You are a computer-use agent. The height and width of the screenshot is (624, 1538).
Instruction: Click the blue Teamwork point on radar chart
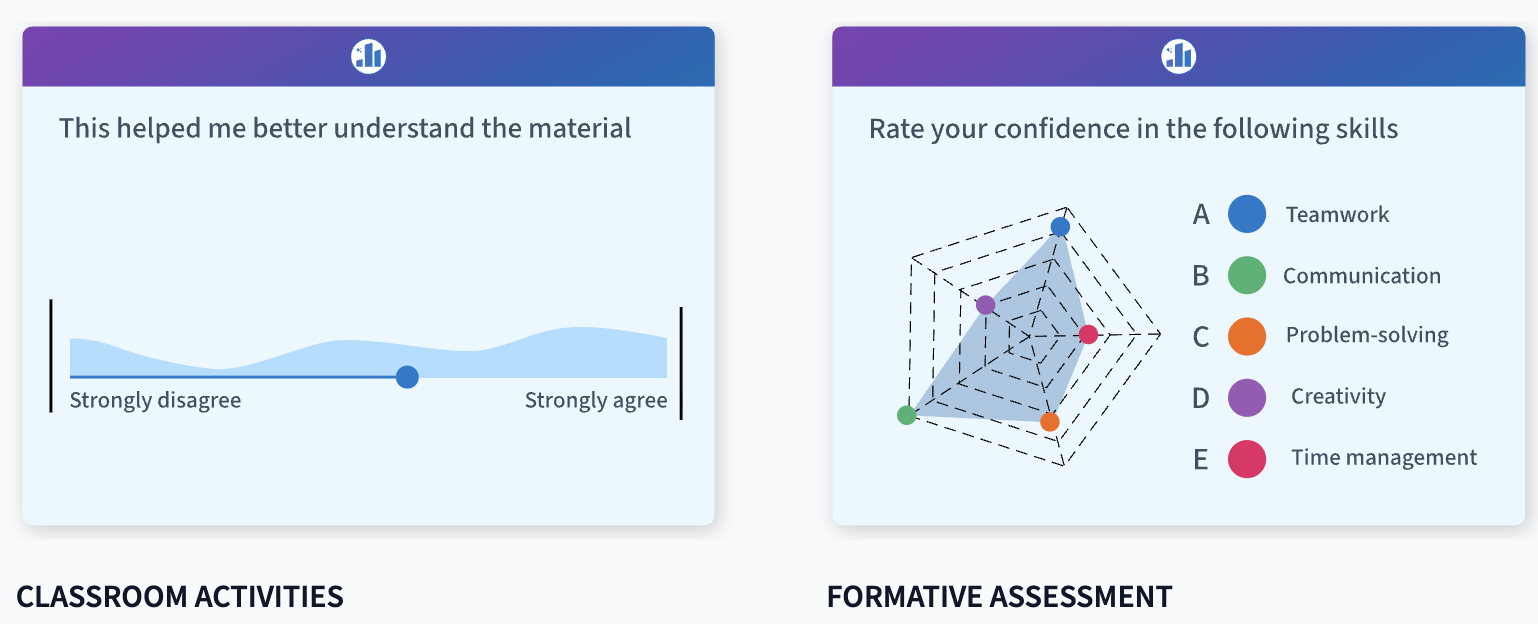[1060, 227]
